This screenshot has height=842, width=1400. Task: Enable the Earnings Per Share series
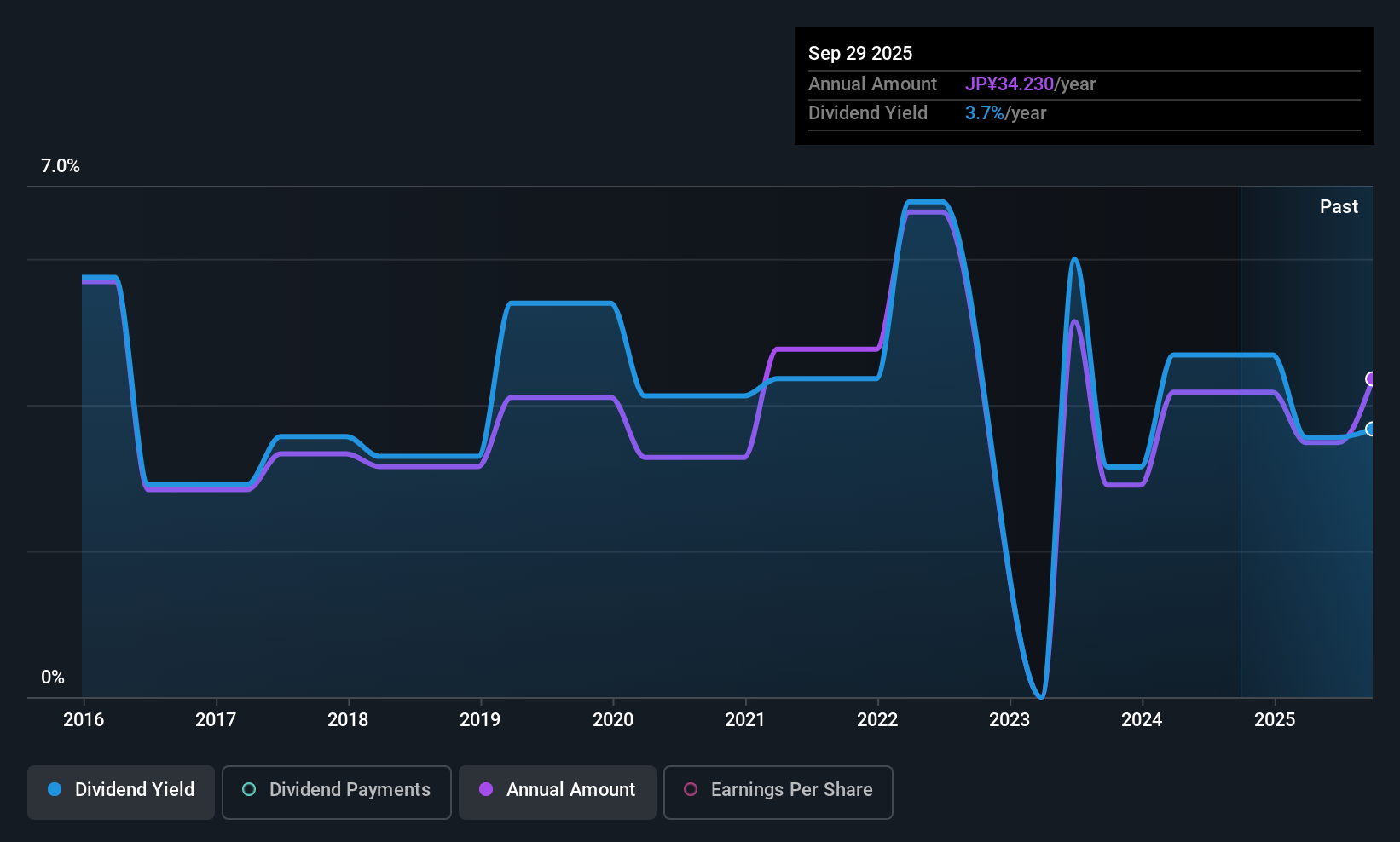coord(778,793)
